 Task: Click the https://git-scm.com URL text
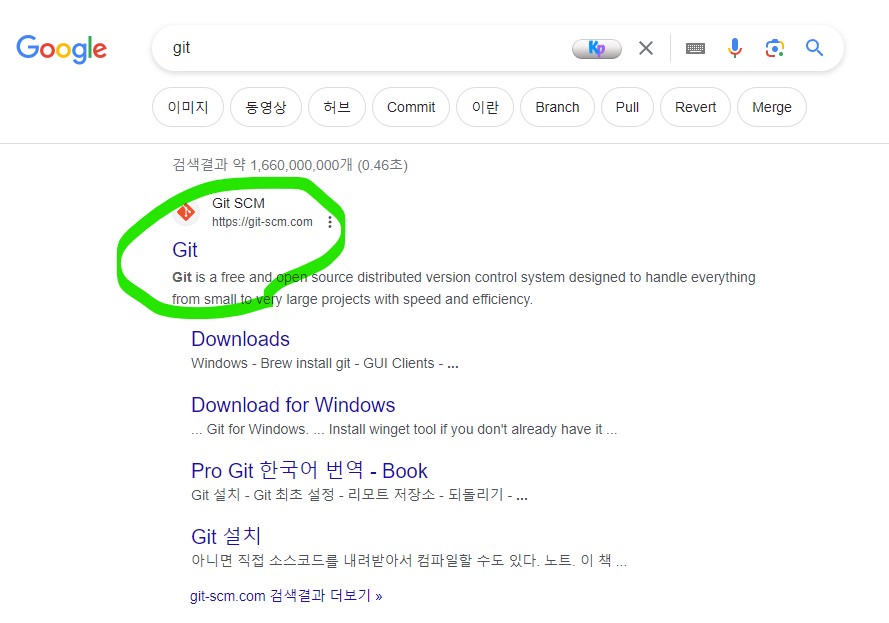(262, 222)
